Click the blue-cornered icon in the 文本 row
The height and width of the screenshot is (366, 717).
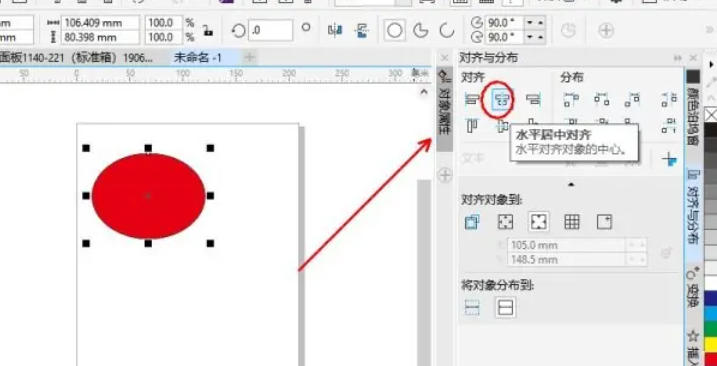coord(669,158)
